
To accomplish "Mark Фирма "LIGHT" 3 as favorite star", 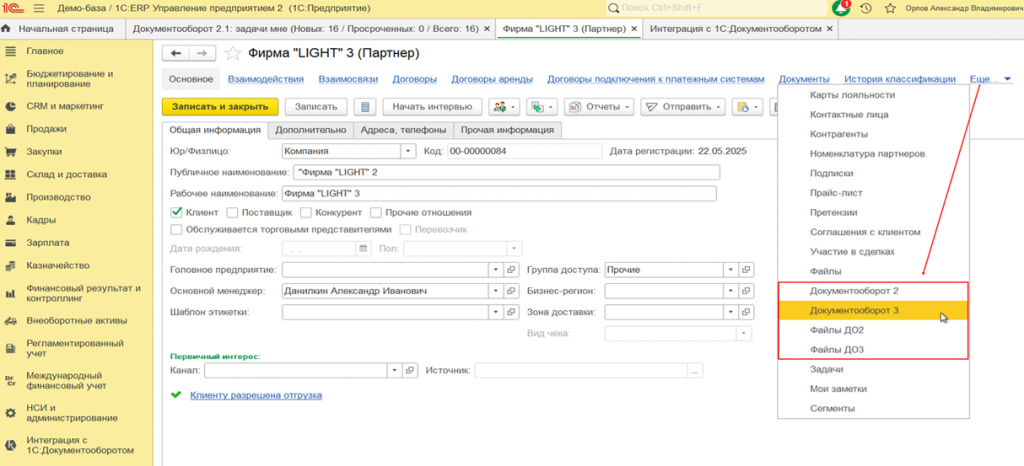I will (x=233, y=53).
